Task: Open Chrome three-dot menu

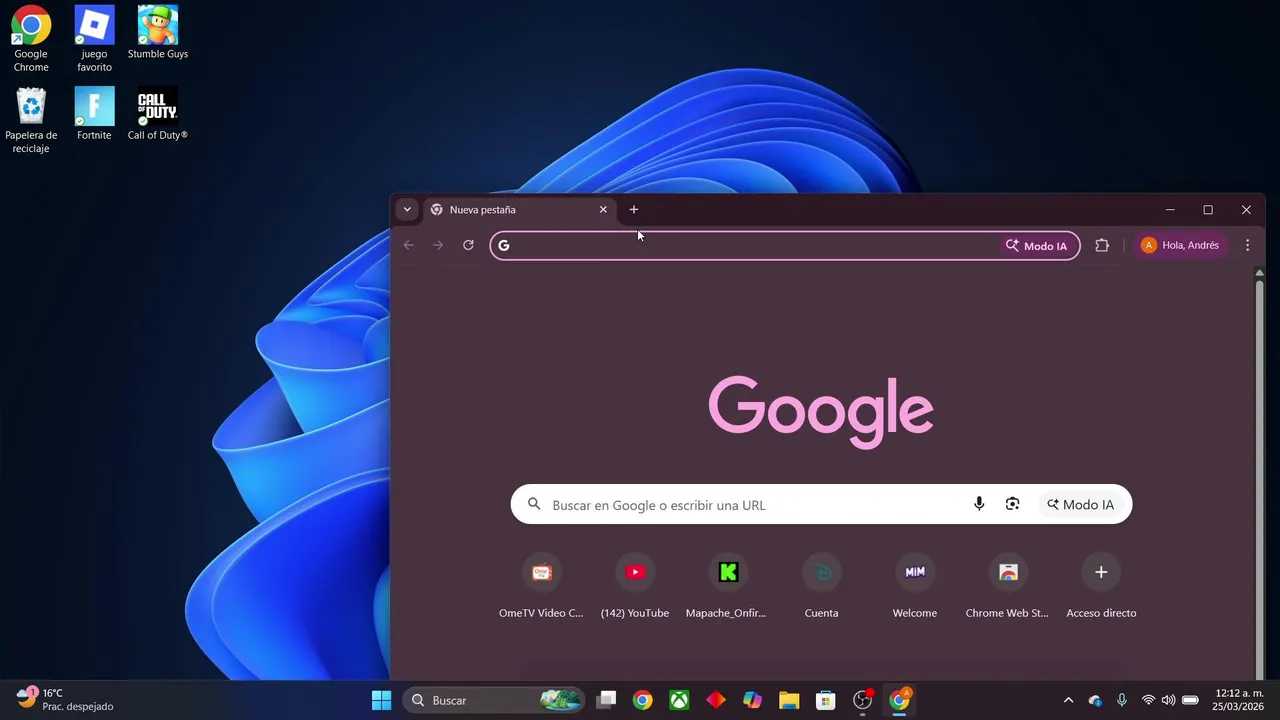Action: coord(1247,245)
